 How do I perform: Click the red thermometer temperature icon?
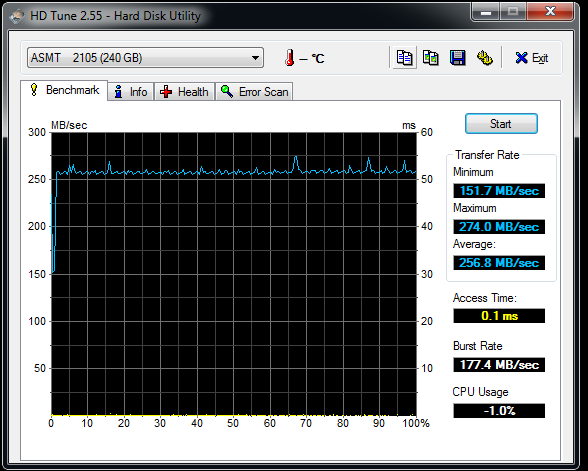[289, 58]
